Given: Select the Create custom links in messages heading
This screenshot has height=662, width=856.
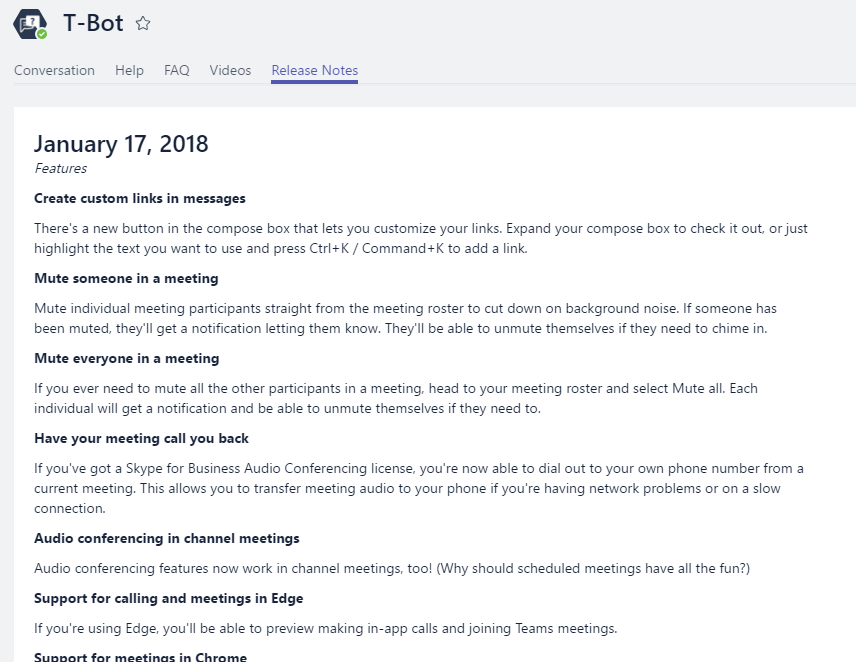Looking at the screenshot, I should click(x=139, y=198).
